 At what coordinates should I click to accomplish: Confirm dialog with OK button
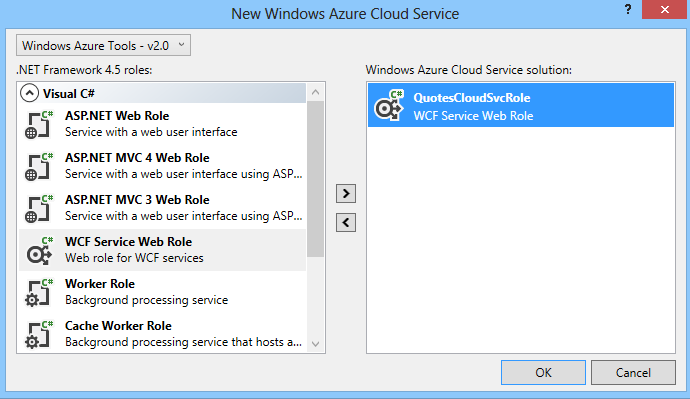point(543,373)
